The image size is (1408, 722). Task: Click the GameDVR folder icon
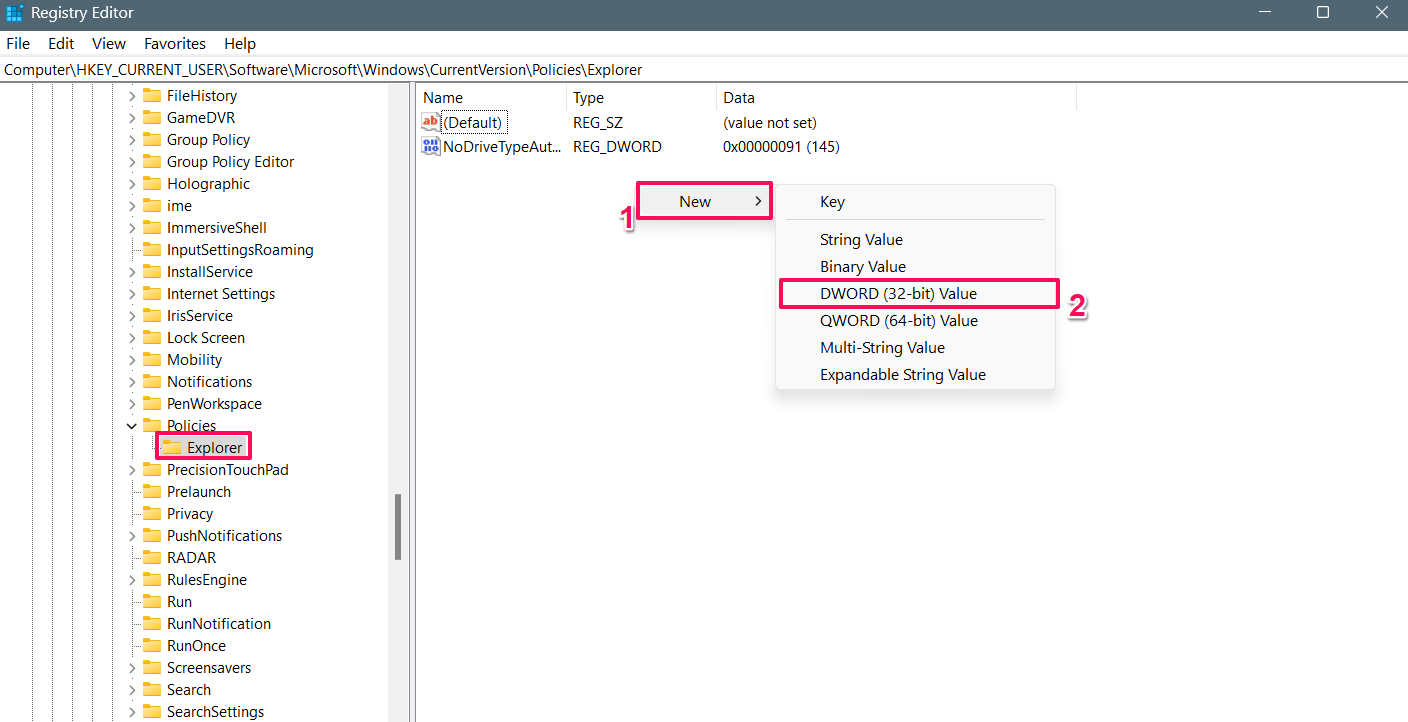coord(152,118)
